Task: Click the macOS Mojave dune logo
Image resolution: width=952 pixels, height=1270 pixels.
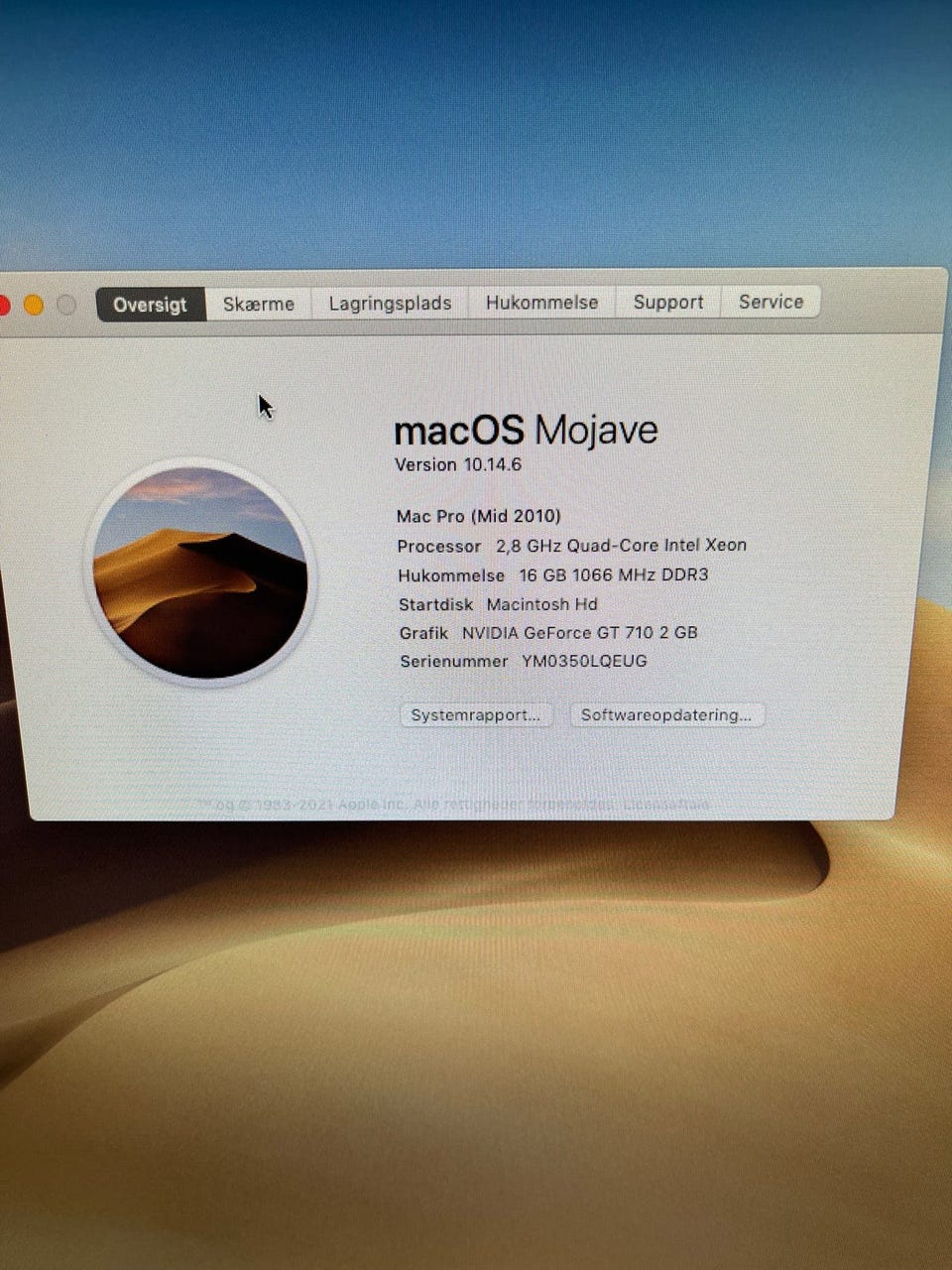Action: [200, 572]
